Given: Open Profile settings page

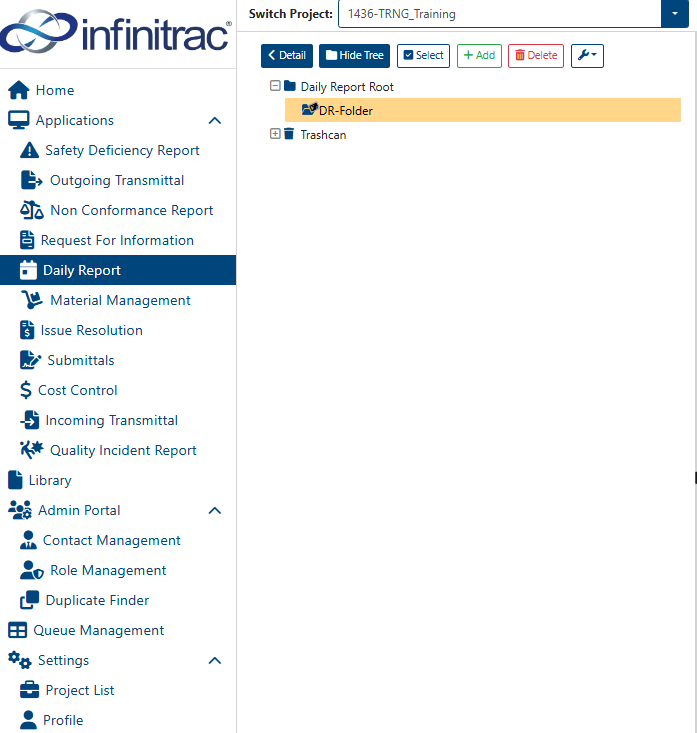Looking at the screenshot, I should coord(63,720).
